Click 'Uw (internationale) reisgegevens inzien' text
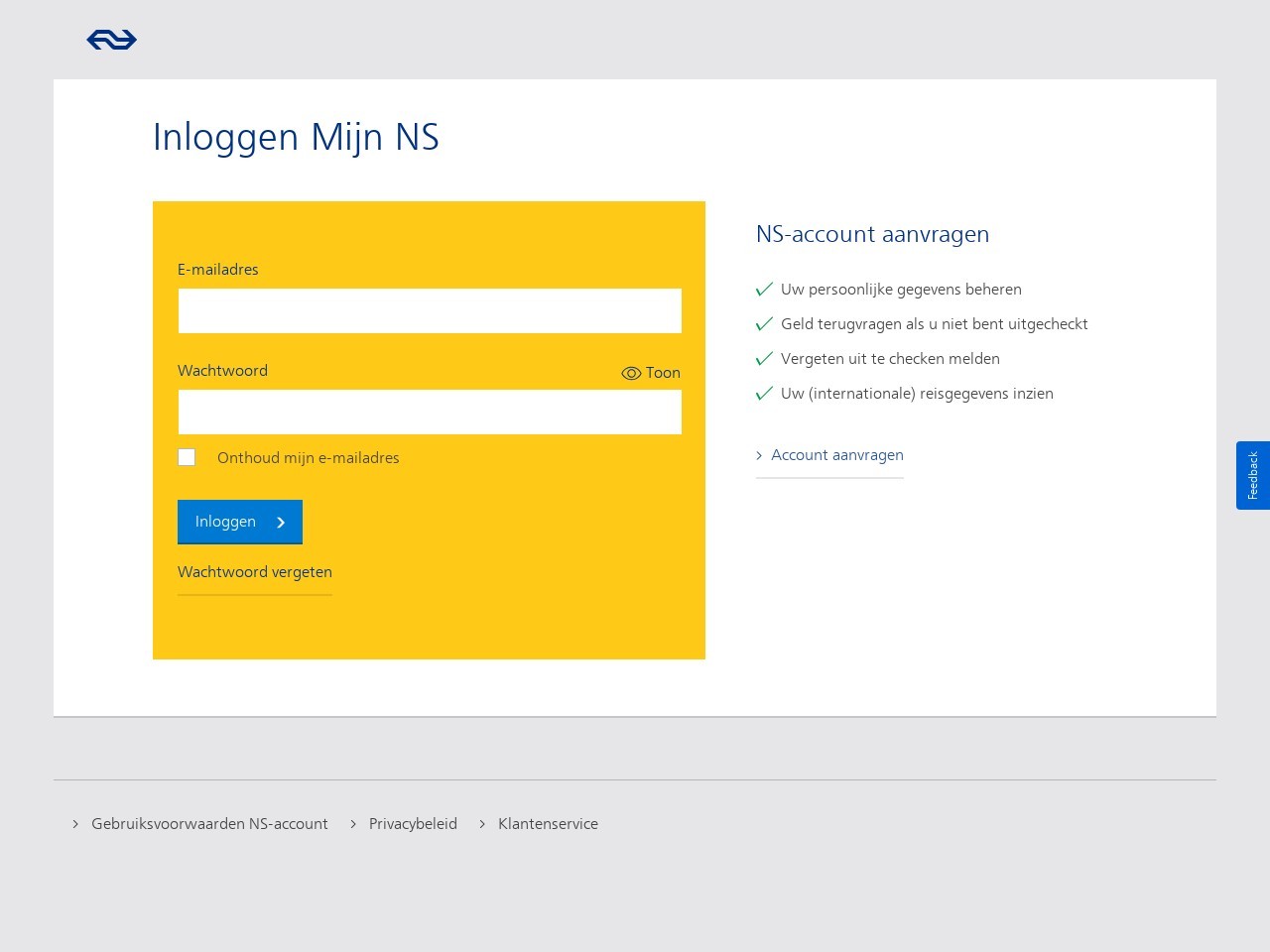The height and width of the screenshot is (952, 1270). tap(917, 394)
